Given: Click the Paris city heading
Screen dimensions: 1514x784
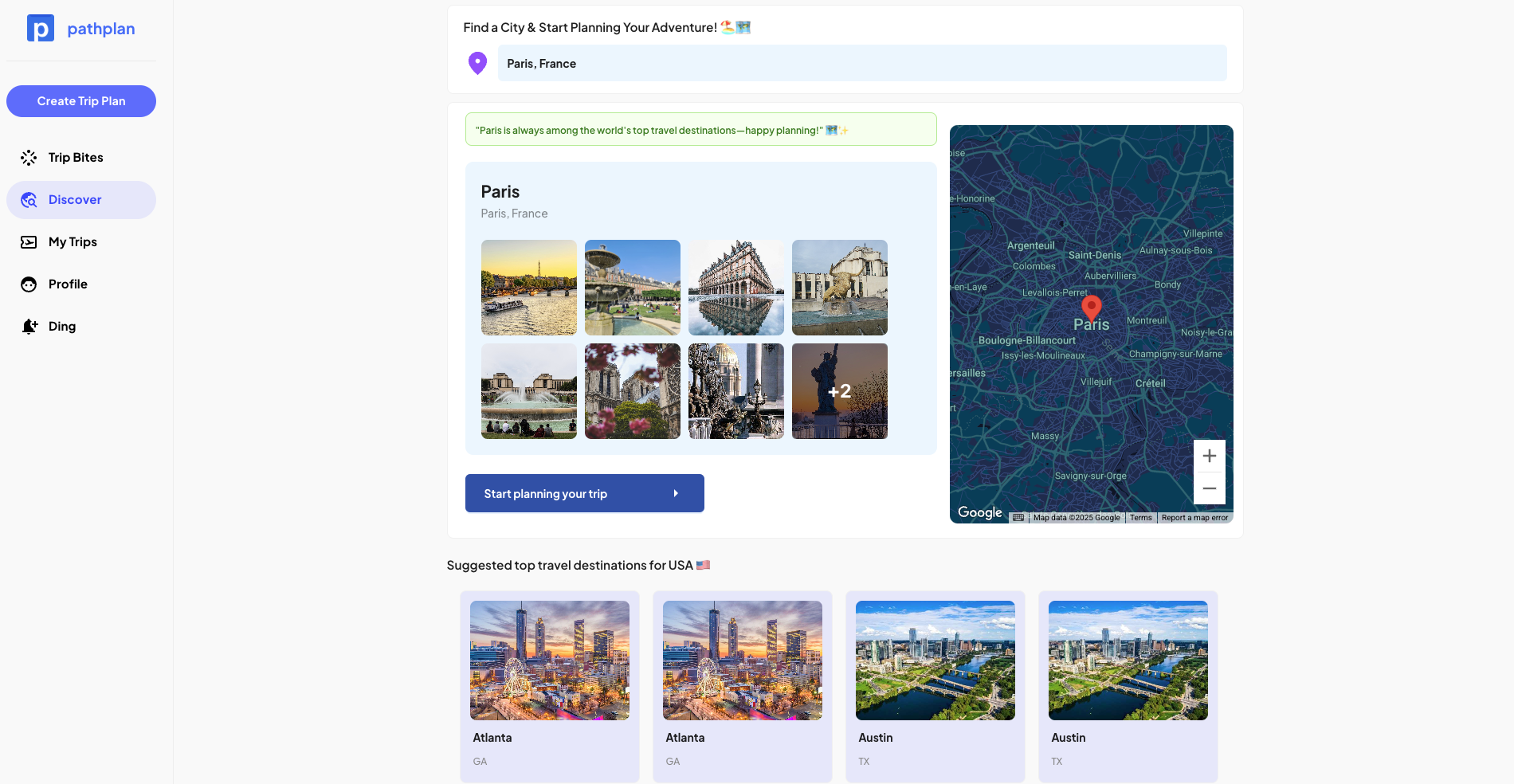Looking at the screenshot, I should point(500,192).
